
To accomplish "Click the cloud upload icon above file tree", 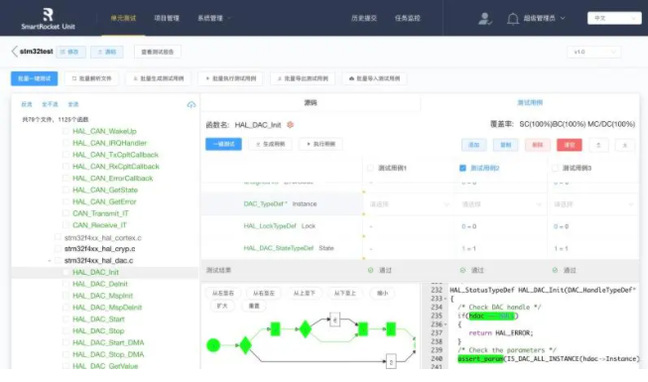I will tap(191, 105).
